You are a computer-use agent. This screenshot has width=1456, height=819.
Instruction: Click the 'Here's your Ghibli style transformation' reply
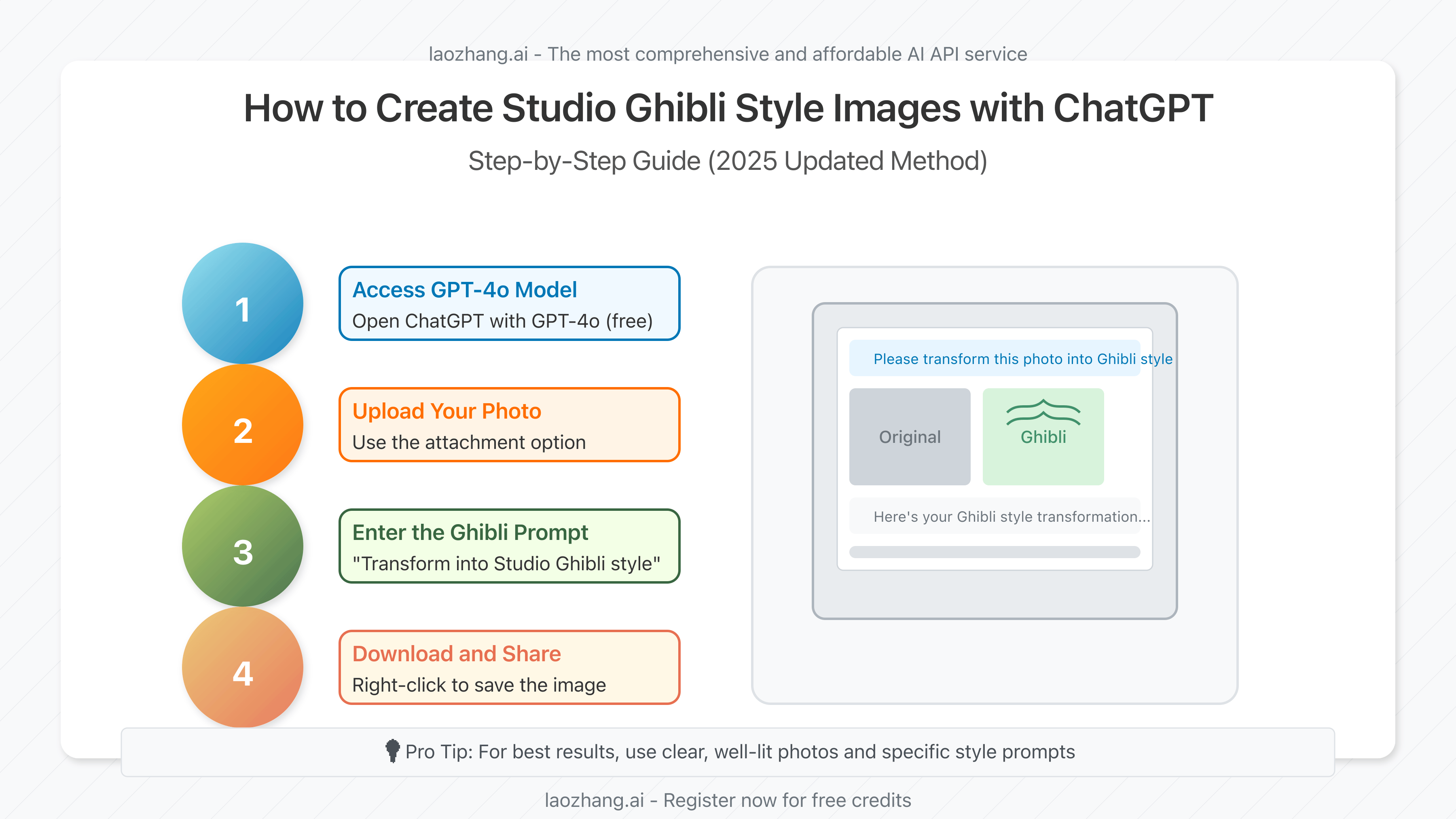pos(995,516)
